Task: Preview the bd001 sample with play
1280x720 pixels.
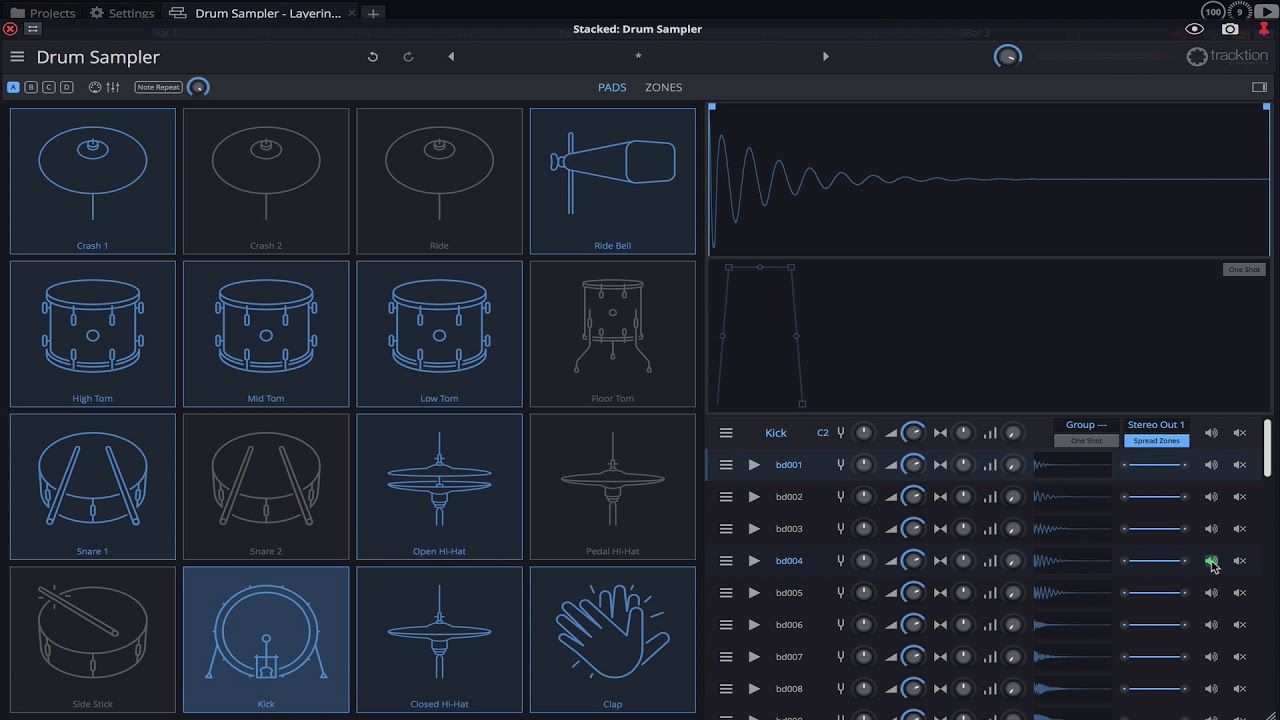Action: [754, 465]
